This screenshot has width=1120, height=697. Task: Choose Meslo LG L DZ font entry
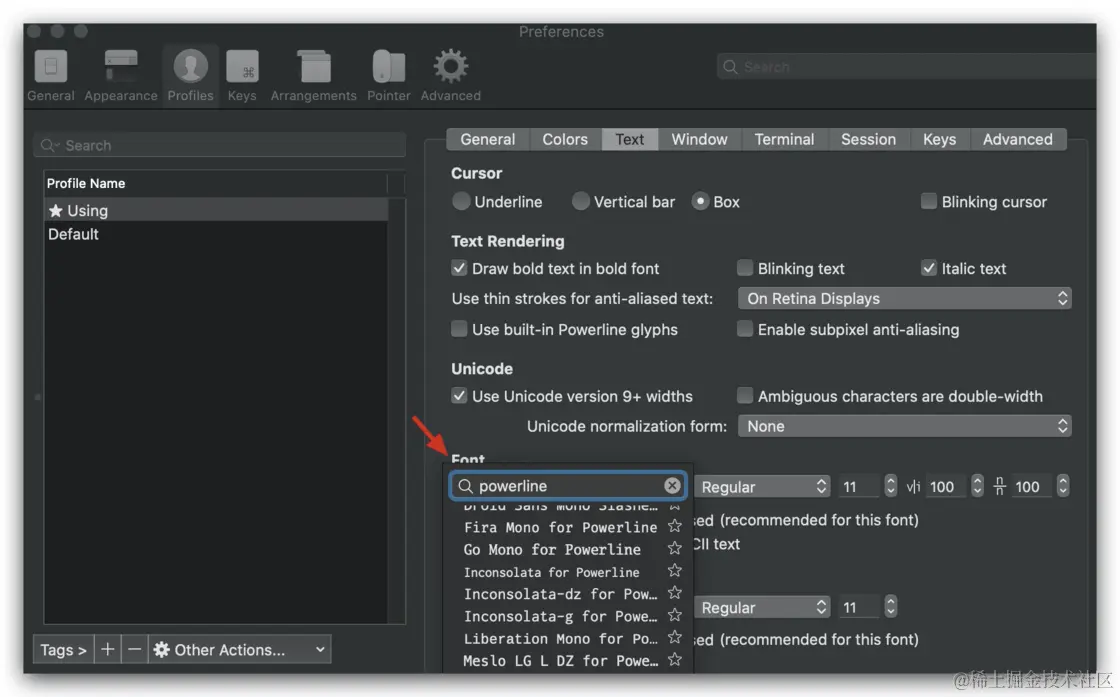click(560, 661)
